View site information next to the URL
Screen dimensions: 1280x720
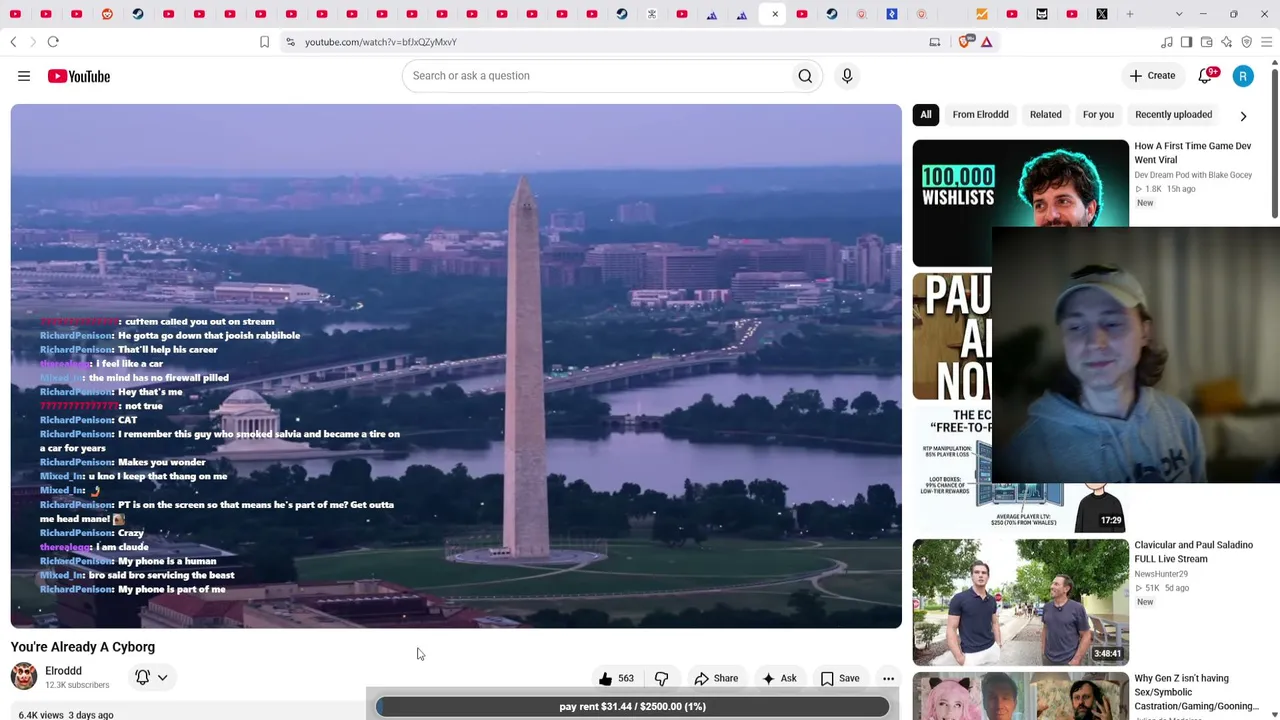click(x=290, y=42)
